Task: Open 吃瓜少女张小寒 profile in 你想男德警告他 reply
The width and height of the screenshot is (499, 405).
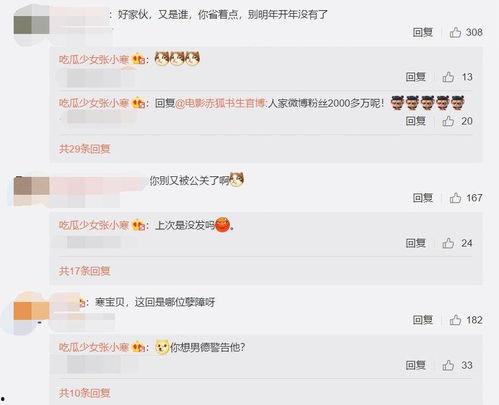Action: pyautogui.click(x=94, y=347)
